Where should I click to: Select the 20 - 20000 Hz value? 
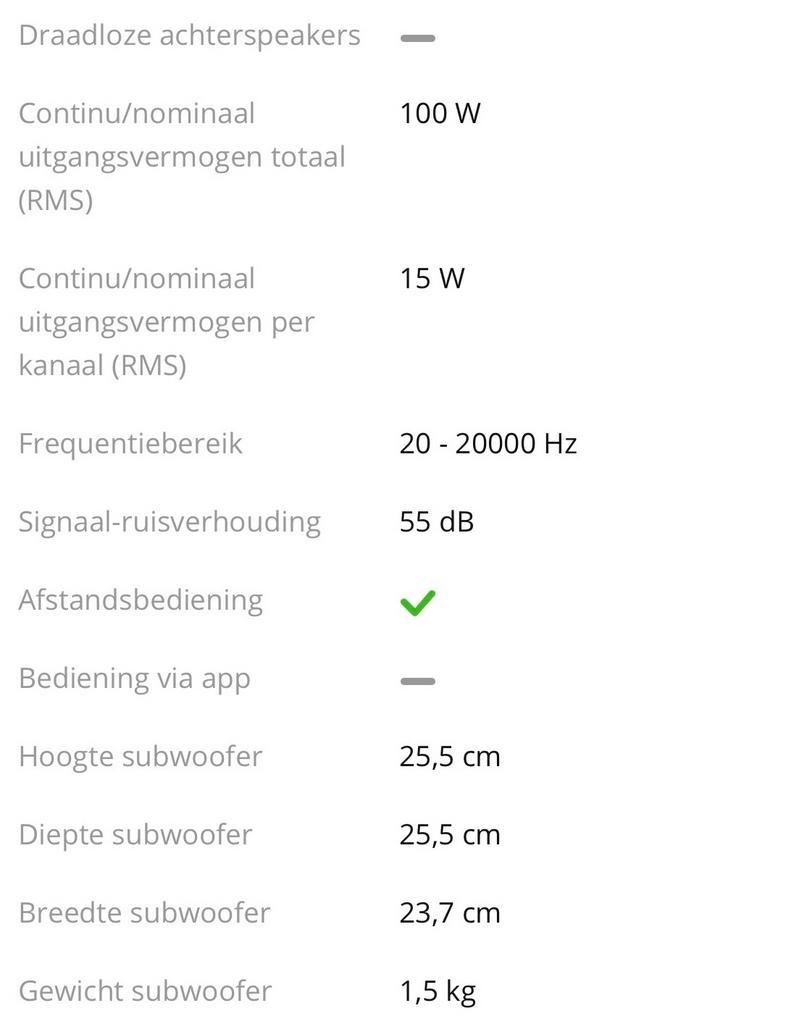pos(488,443)
